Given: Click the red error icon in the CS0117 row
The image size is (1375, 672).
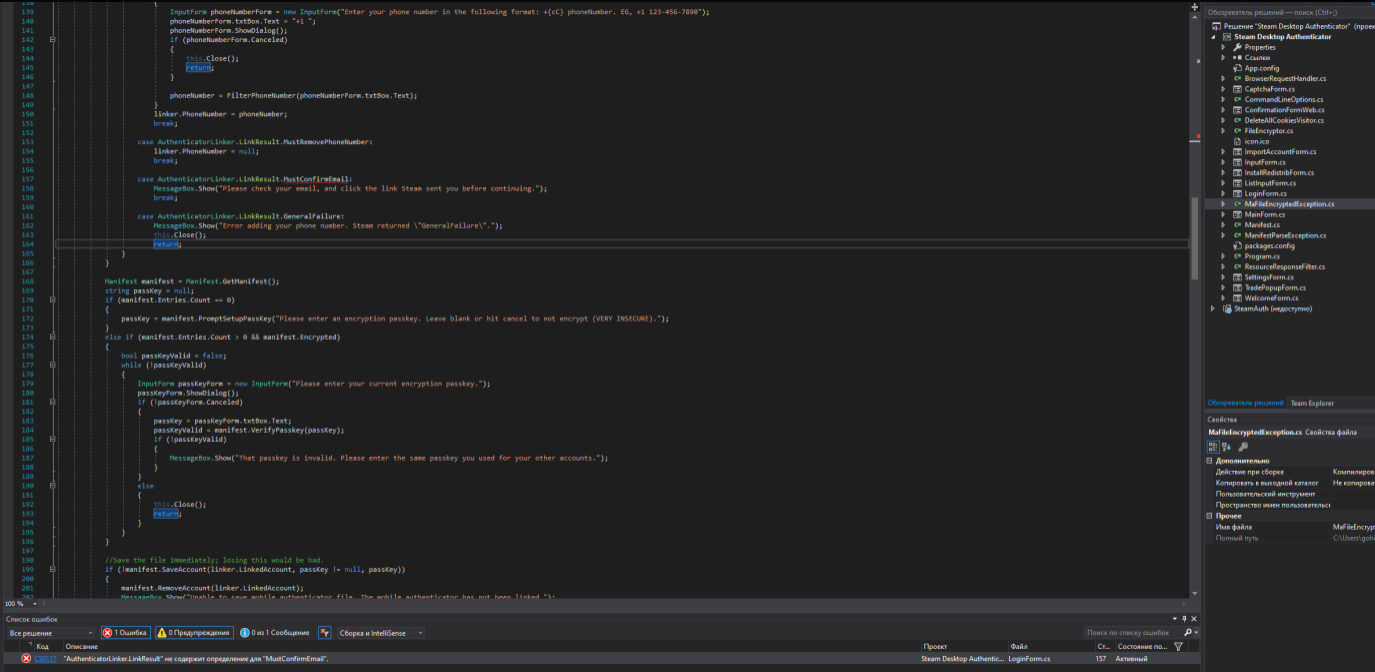Looking at the screenshot, I should 26,659.
